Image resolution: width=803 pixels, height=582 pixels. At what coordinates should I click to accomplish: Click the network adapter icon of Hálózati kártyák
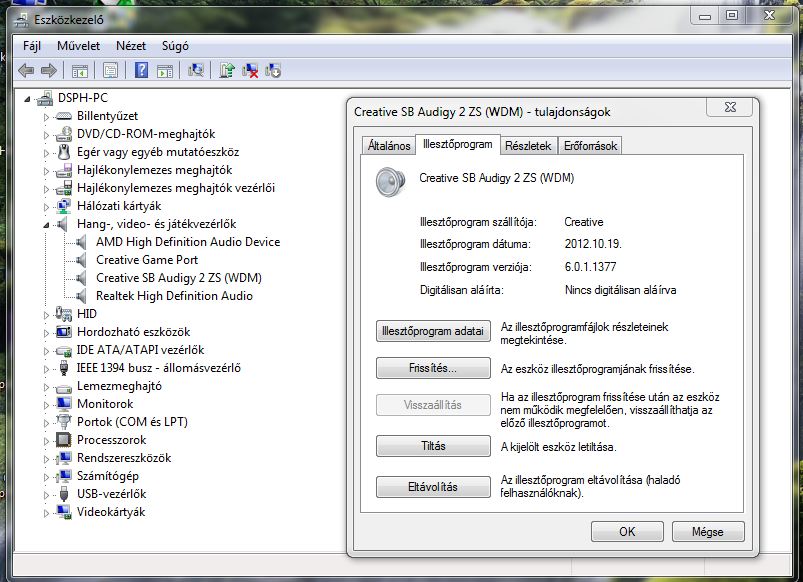[x=64, y=206]
